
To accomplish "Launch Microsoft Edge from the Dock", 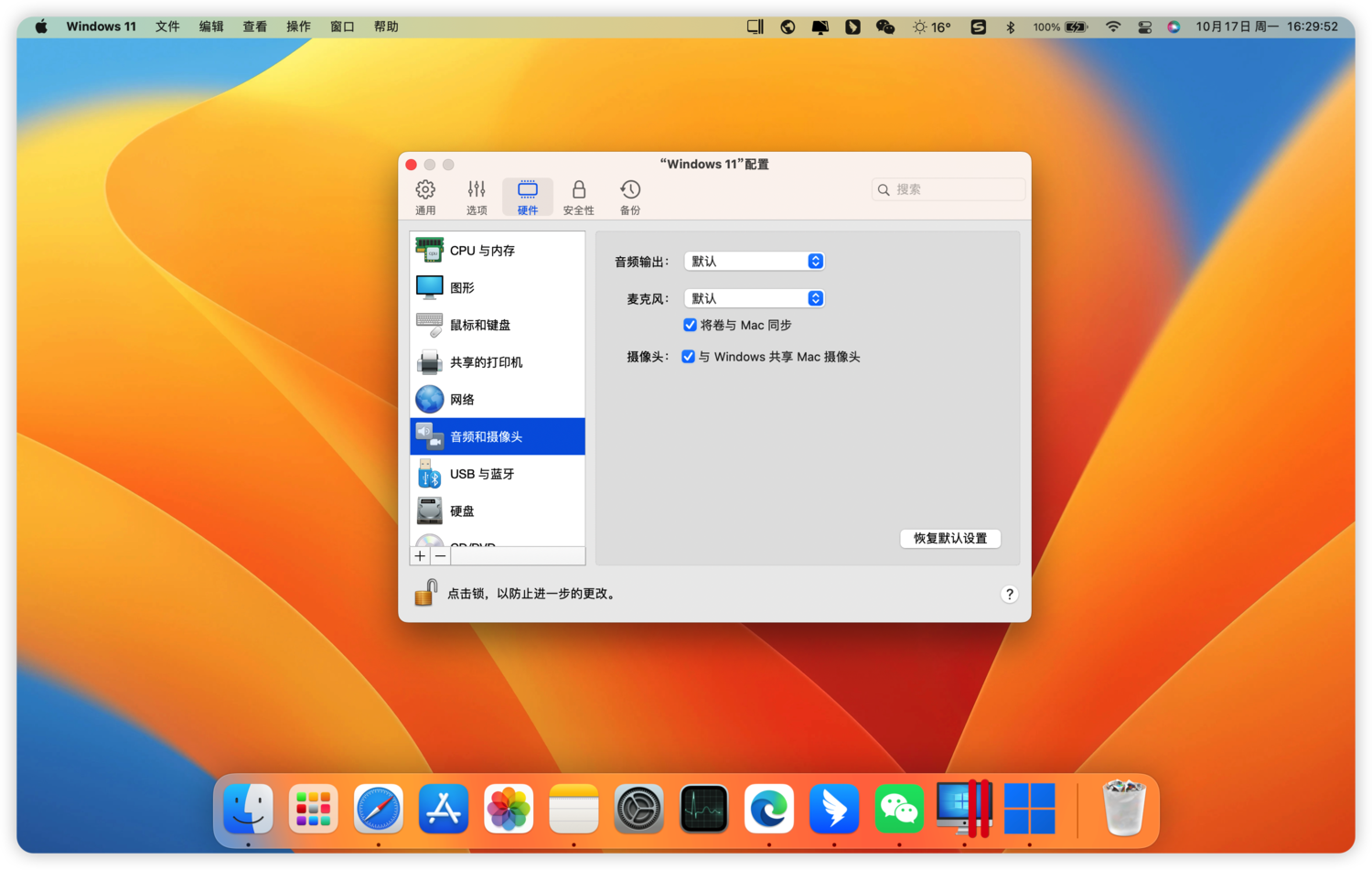I will pyautogui.click(x=769, y=809).
